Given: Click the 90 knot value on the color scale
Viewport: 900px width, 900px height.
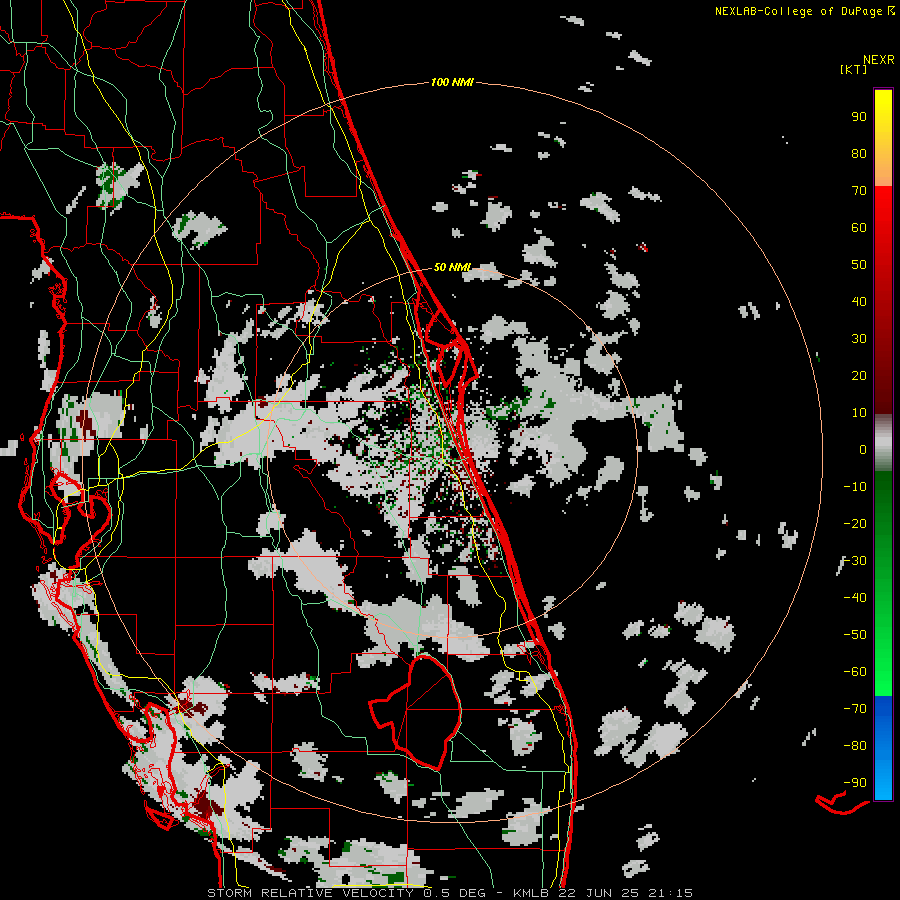Looking at the screenshot, I should click(x=859, y=117).
